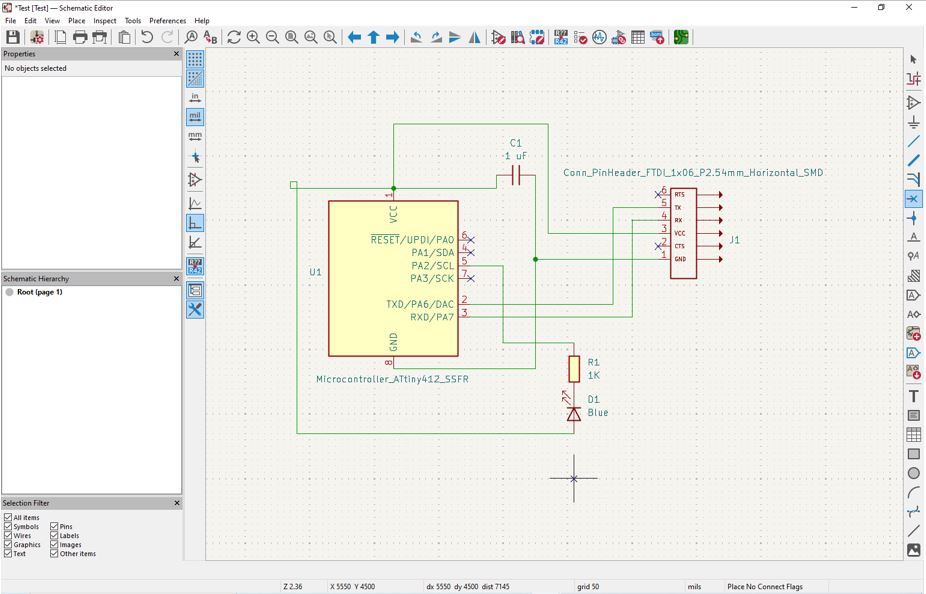Click the Save icon in toolbar
The image size is (926, 594).
[13, 37]
